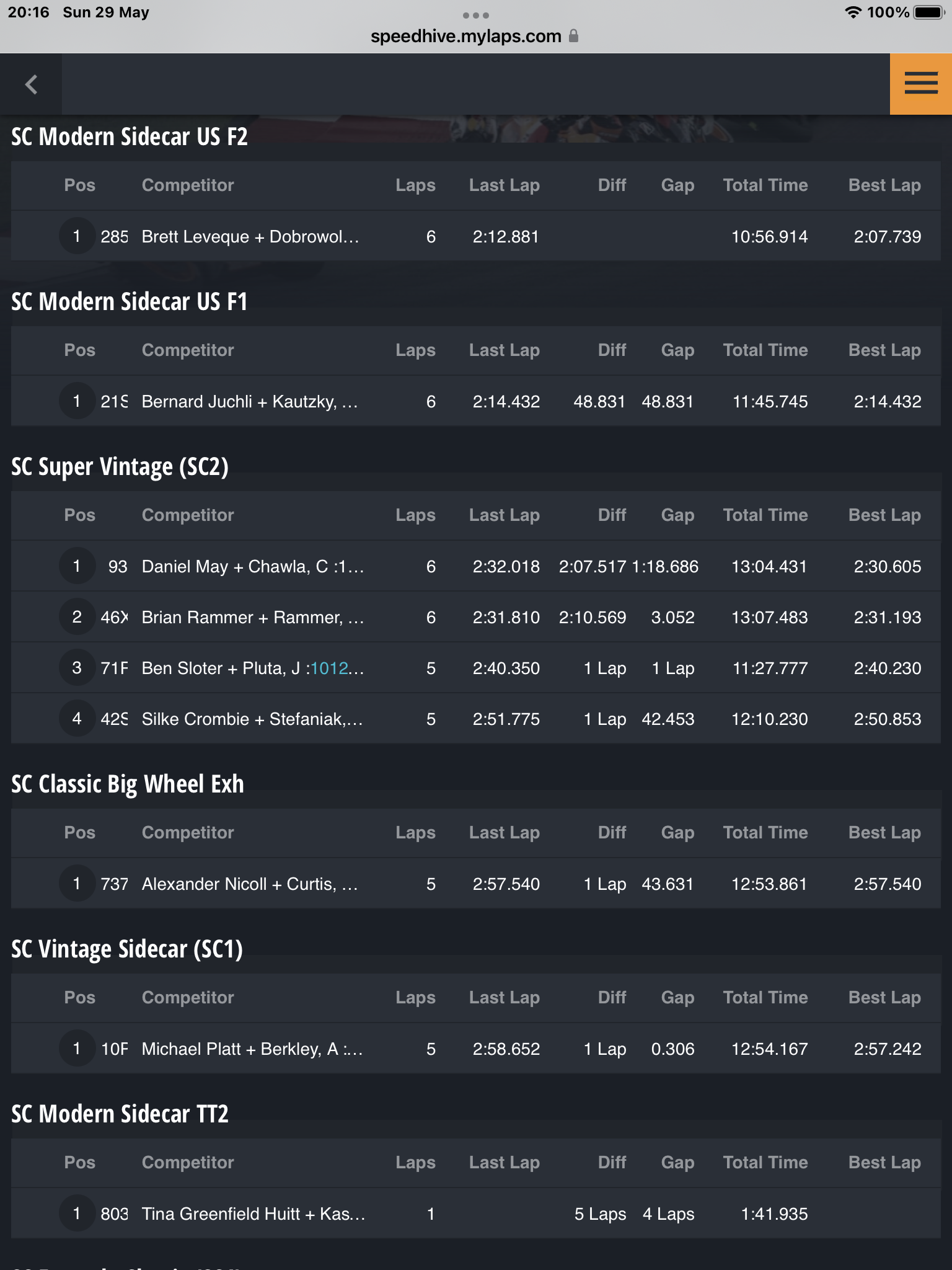Click the blue 1012 link in Ben Sloter row

(329, 668)
